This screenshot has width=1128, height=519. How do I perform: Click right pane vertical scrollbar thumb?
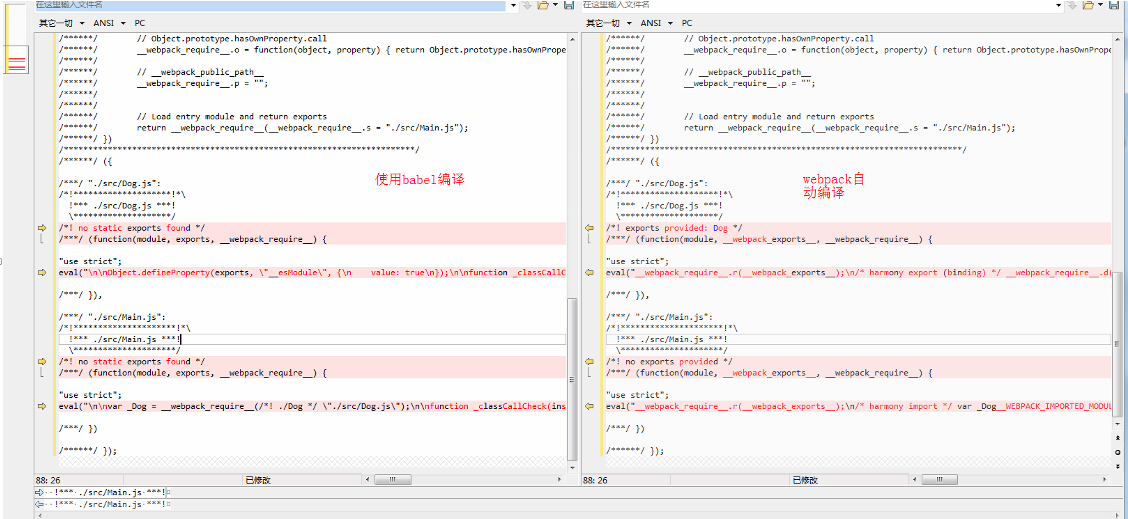coord(1119,346)
